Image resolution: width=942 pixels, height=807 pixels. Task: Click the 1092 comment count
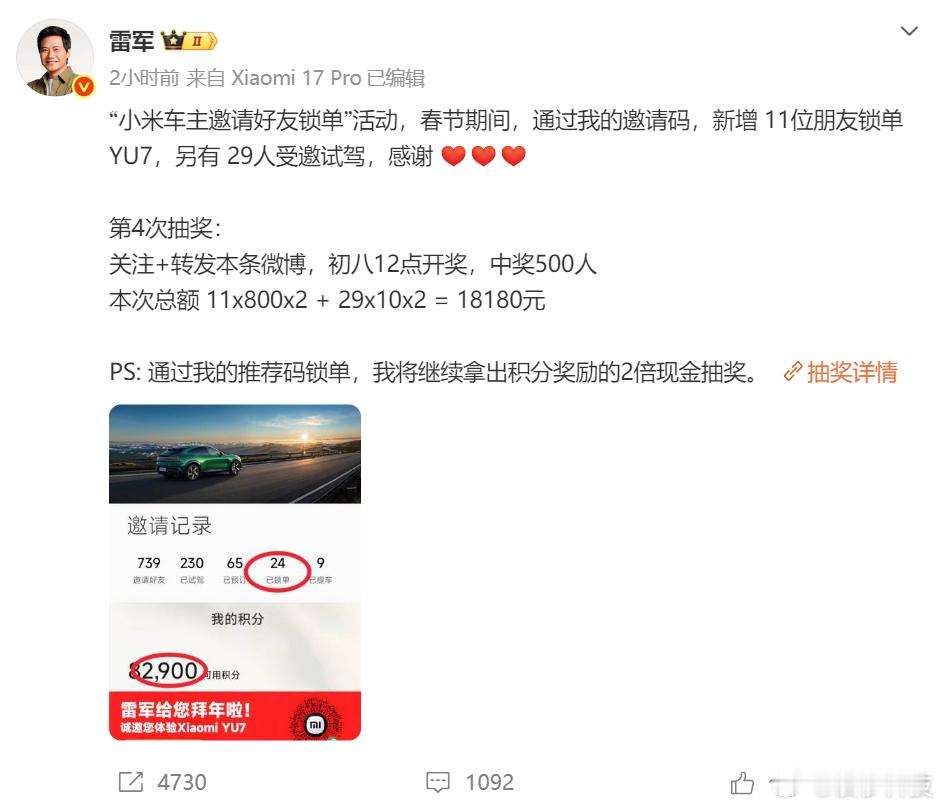click(x=490, y=782)
